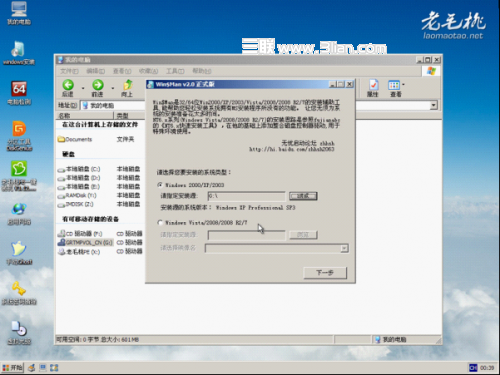
Task: Click the disabled Vista install source field
Action: (246, 235)
